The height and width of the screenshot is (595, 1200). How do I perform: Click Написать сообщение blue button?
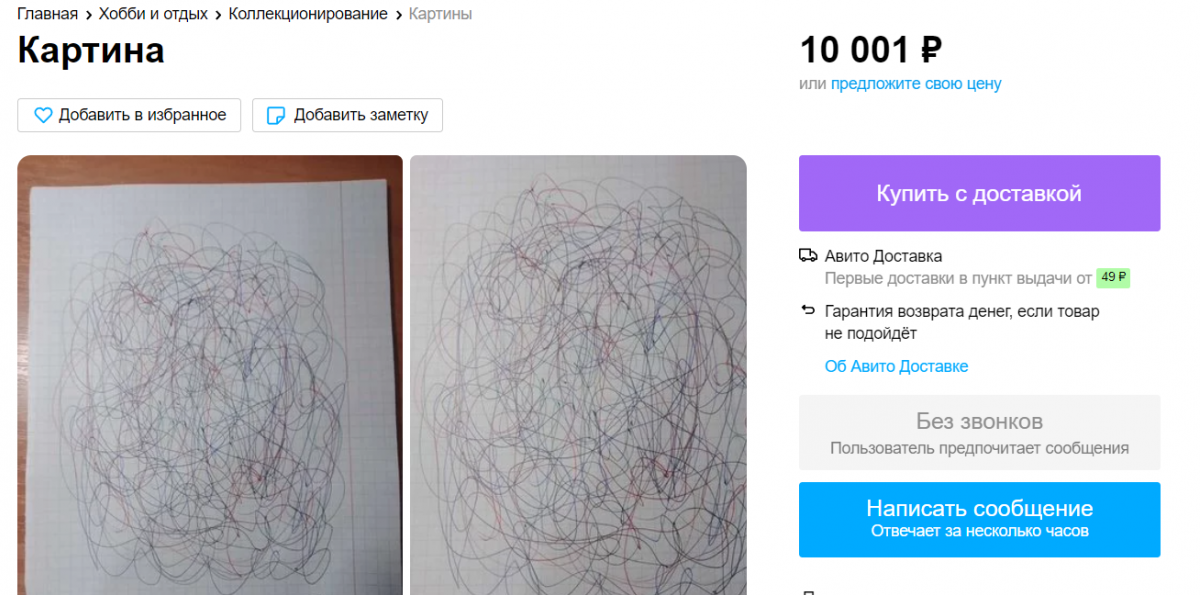click(979, 519)
